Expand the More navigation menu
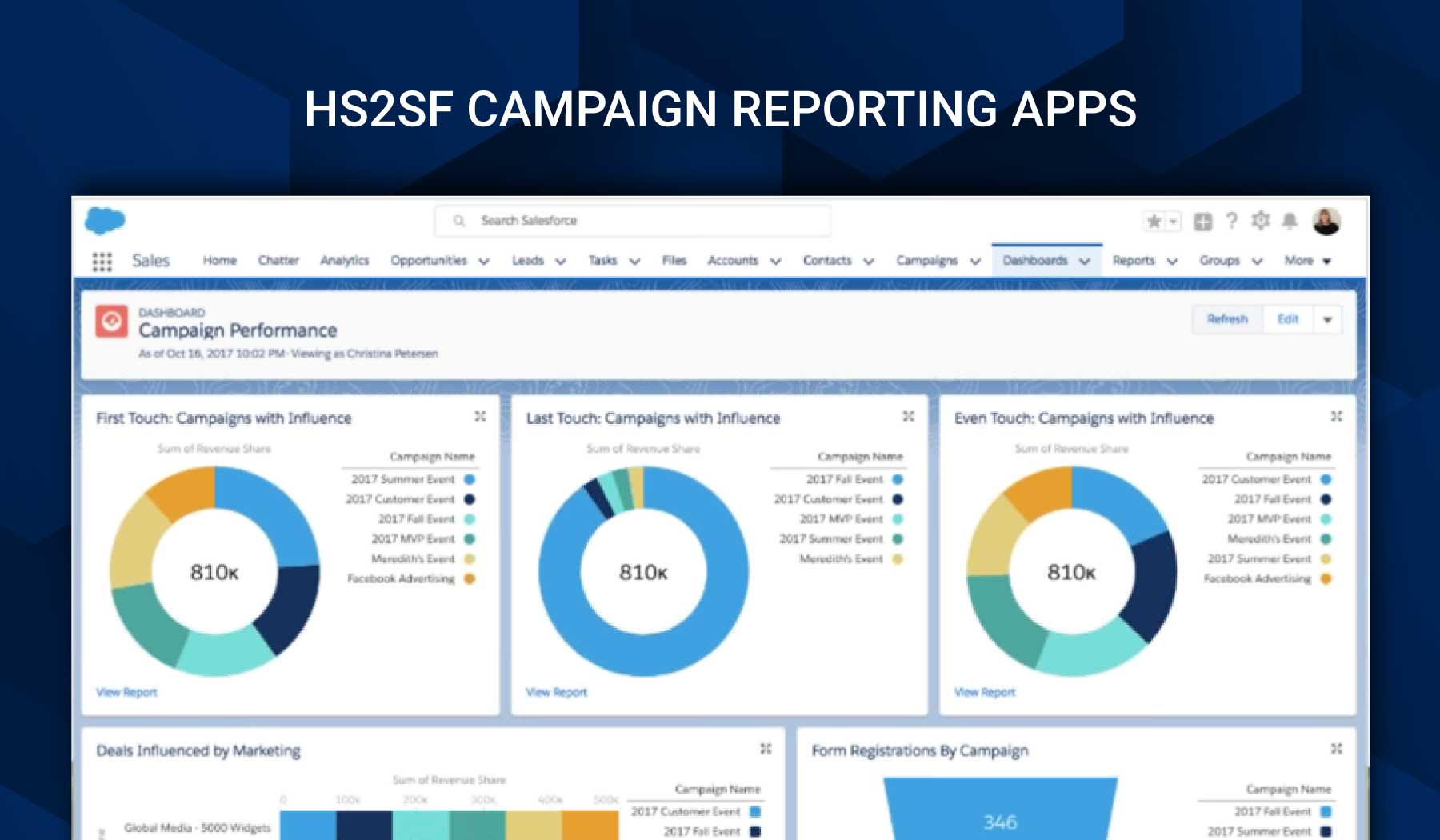This screenshot has height=840, width=1440. coord(1307,261)
